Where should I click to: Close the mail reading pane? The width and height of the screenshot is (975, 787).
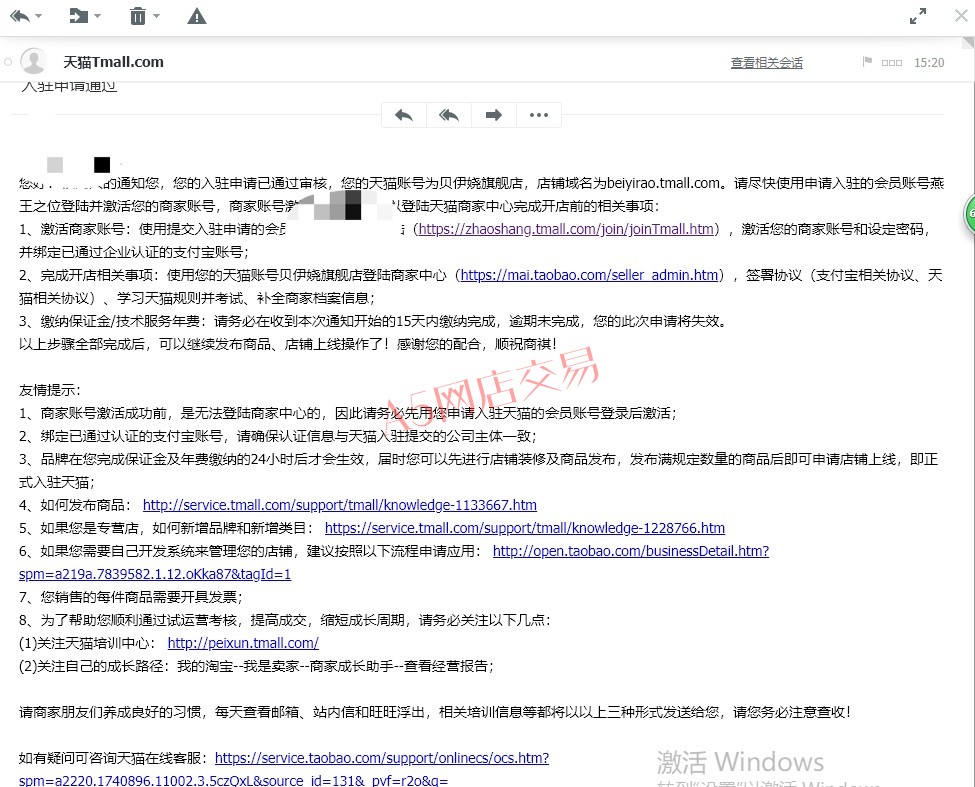[x=961, y=16]
